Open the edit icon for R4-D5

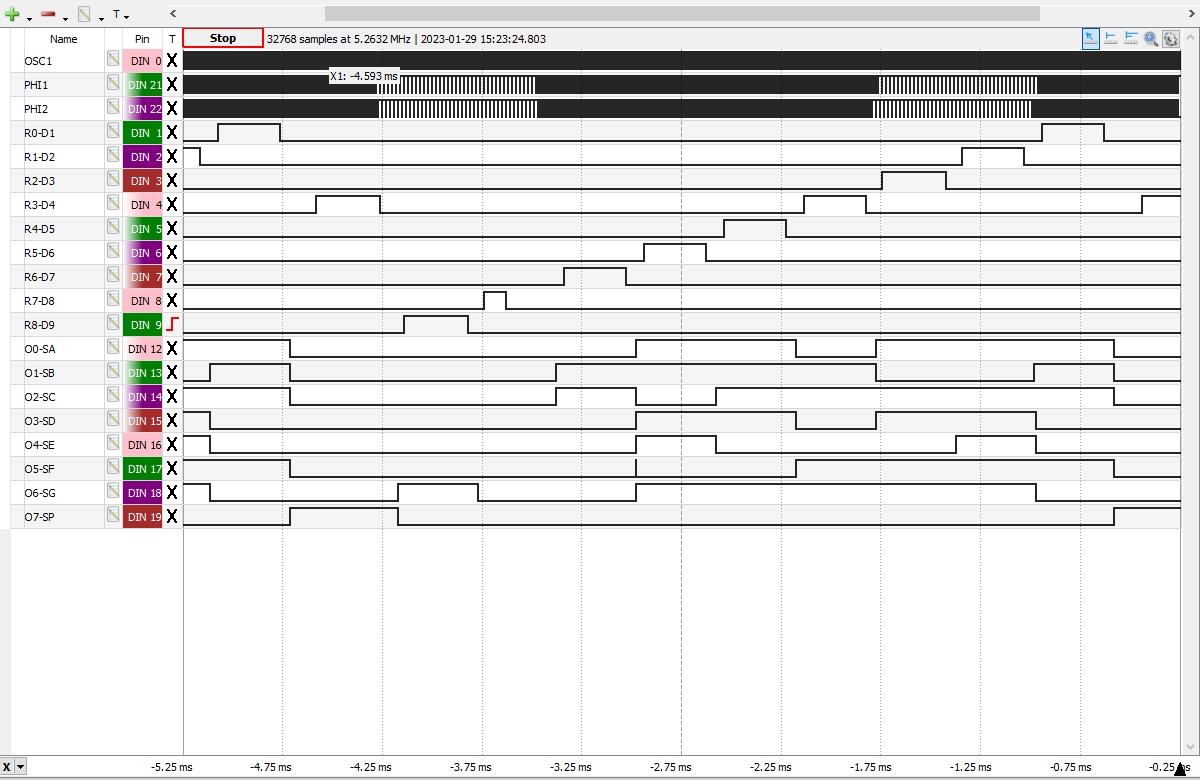(x=113, y=228)
